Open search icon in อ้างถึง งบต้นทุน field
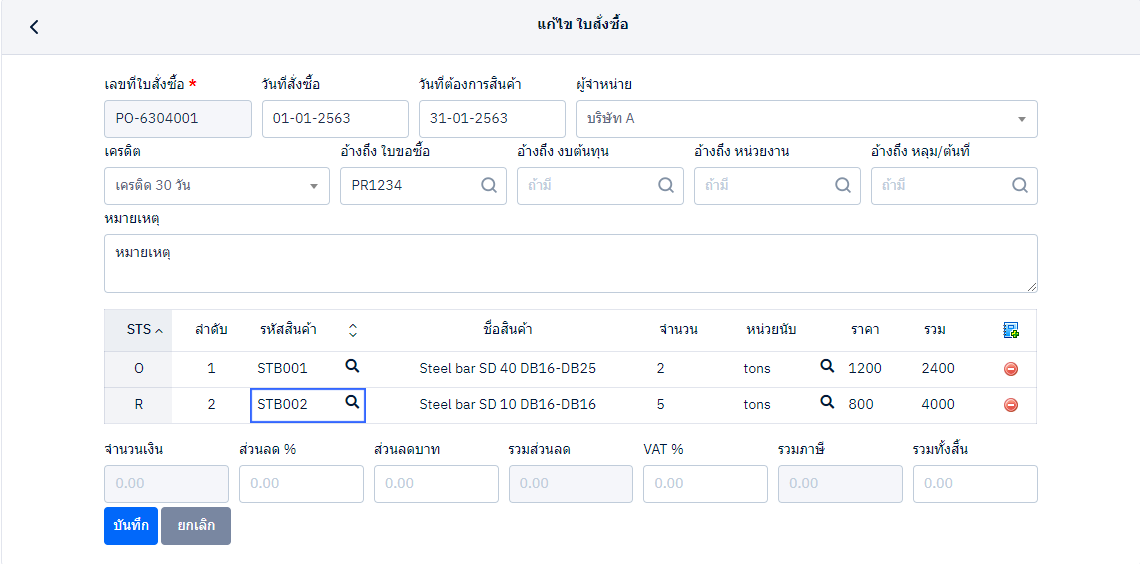Screen dimensions: 1140x564 tap(666, 185)
